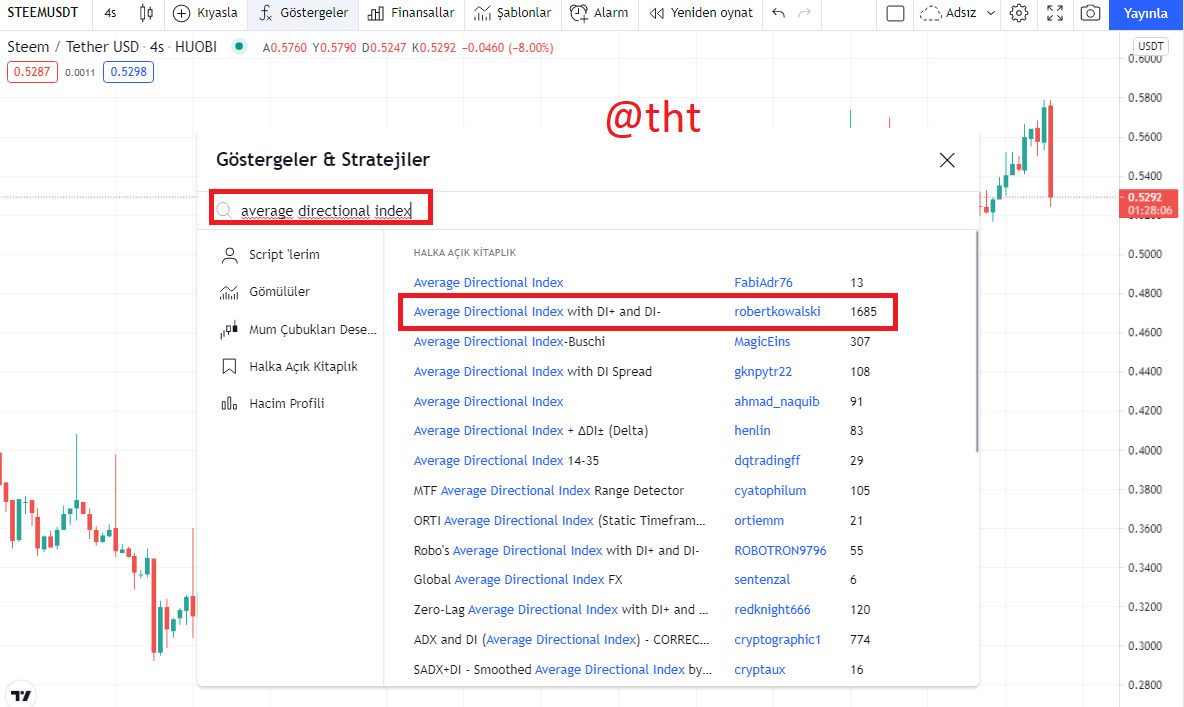Create an alert with Alarm button
This screenshot has height=707, width=1184.
point(599,13)
